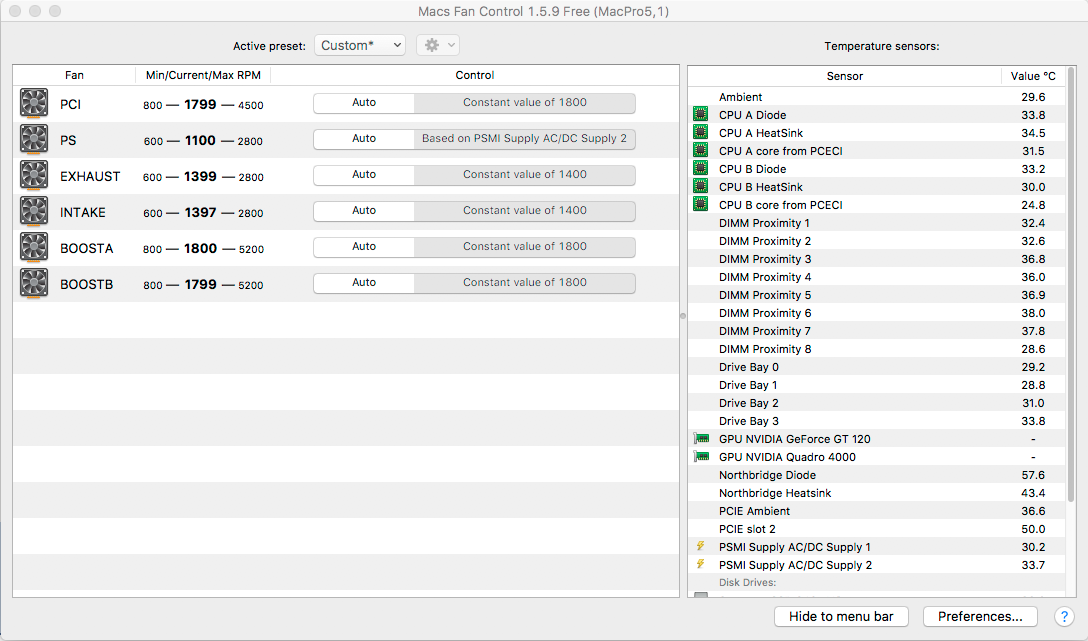The width and height of the screenshot is (1088, 641).
Task: Click the BOOSTB fan icon
Action: [34, 284]
